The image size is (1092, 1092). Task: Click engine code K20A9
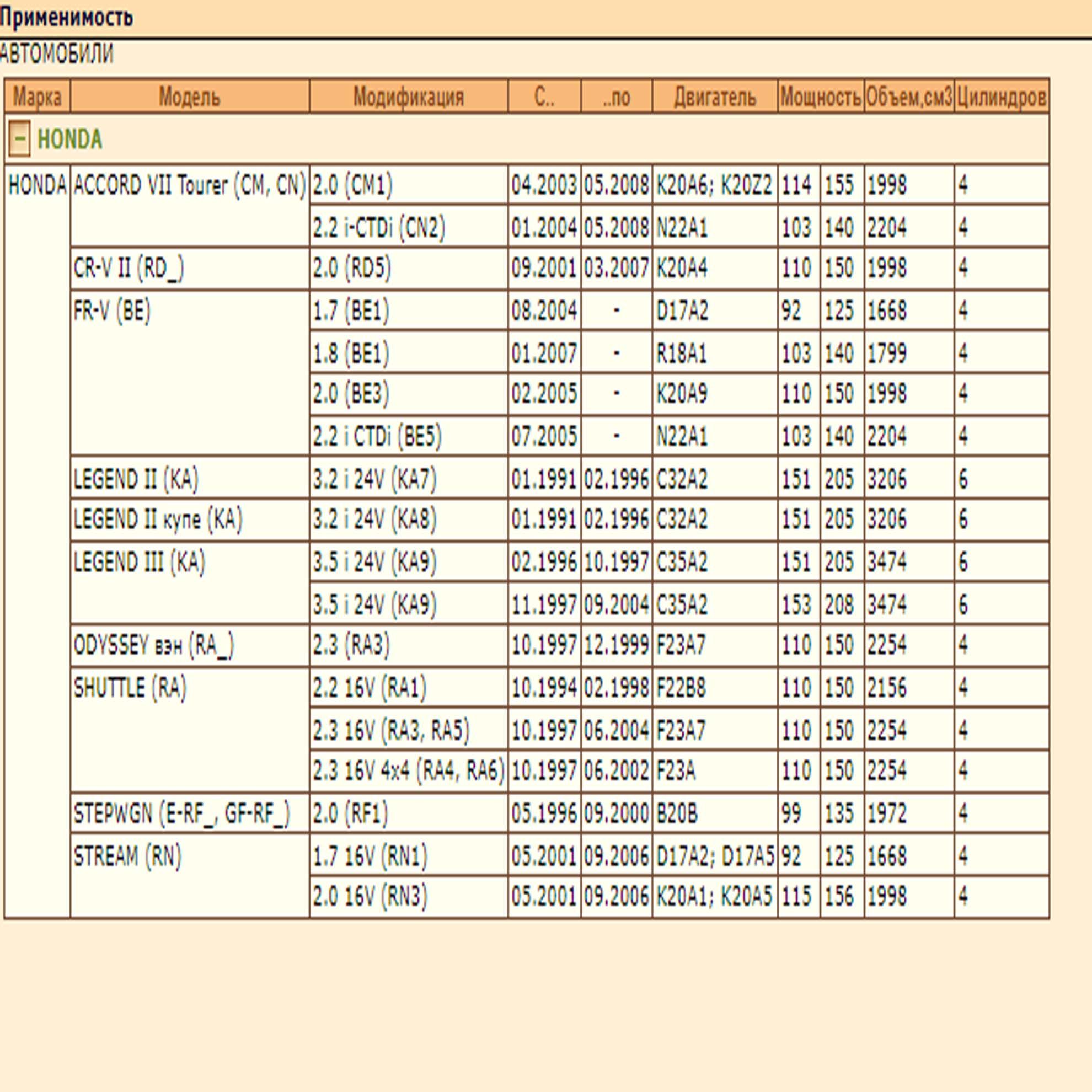[x=682, y=393]
